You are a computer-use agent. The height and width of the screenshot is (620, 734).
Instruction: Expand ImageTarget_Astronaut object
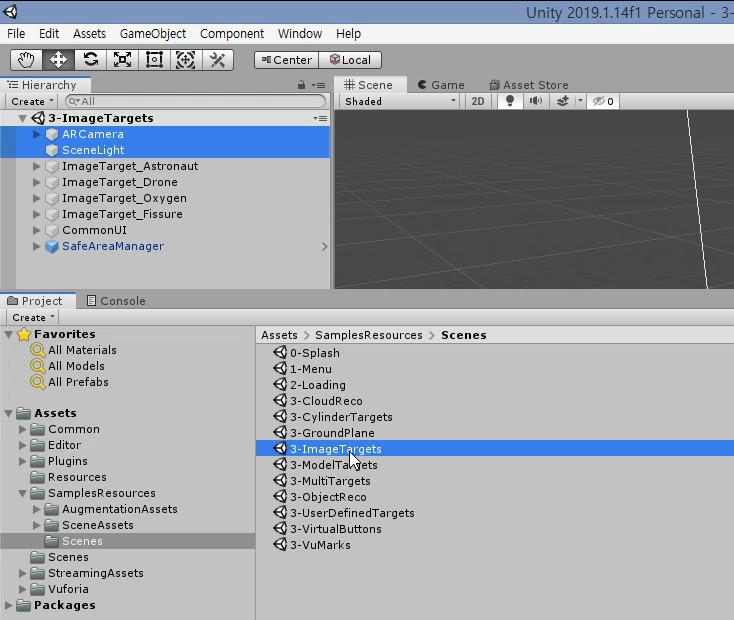tap(37, 166)
